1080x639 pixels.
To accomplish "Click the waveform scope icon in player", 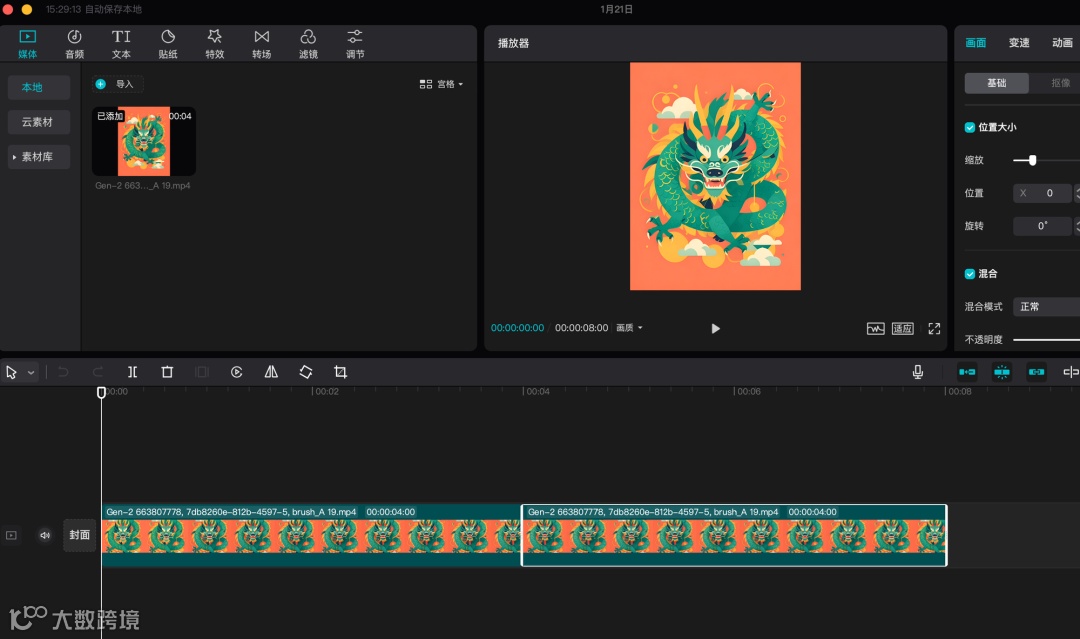I will (x=875, y=328).
